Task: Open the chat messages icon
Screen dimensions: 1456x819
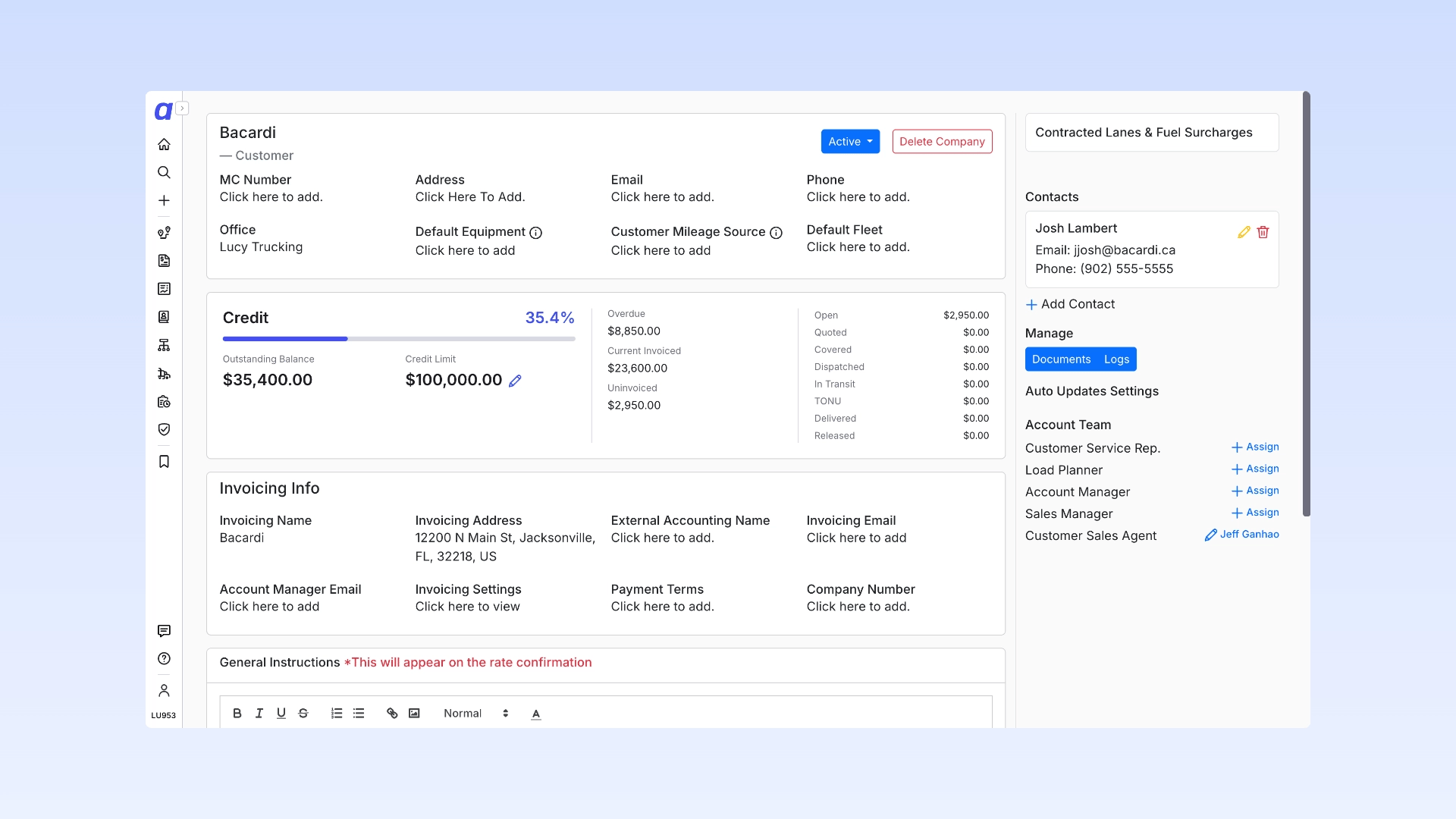Action: (164, 631)
